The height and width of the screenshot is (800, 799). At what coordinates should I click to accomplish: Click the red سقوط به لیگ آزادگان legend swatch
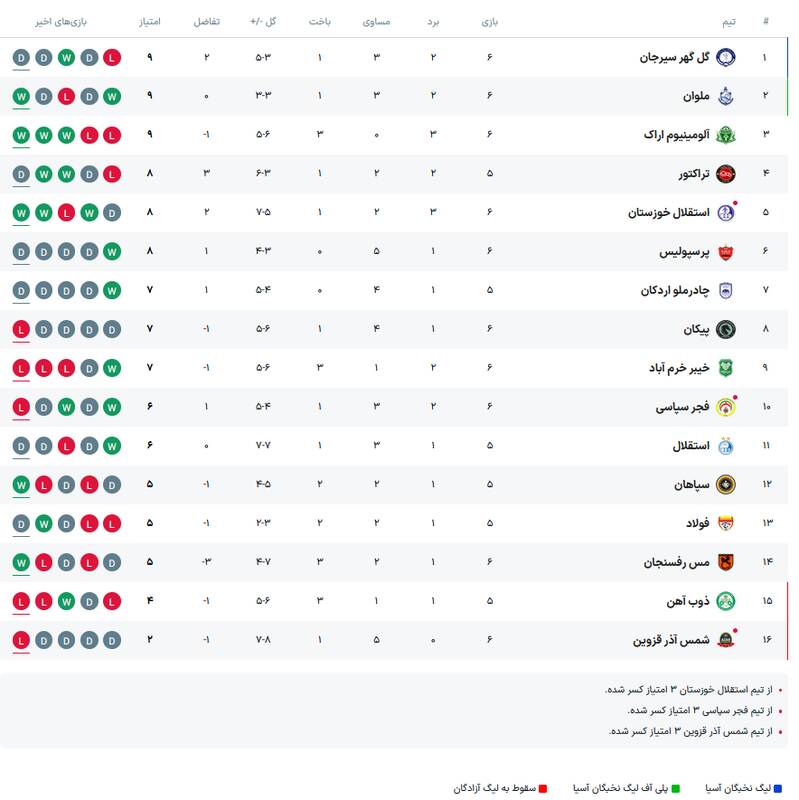click(x=544, y=789)
